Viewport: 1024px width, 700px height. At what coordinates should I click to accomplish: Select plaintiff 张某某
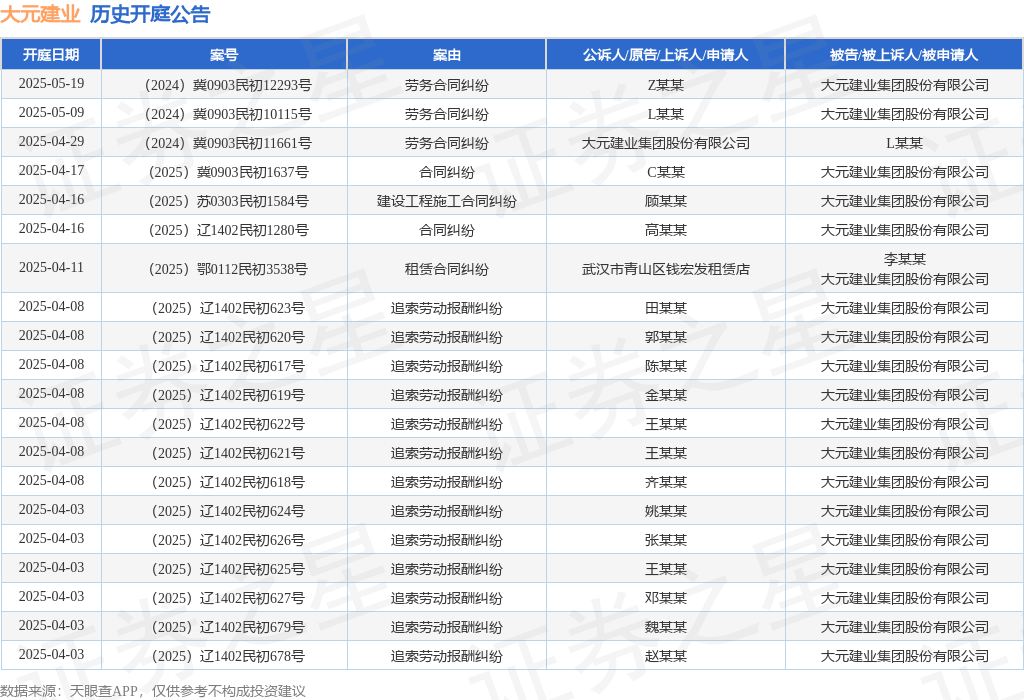[x=665, y=540]
